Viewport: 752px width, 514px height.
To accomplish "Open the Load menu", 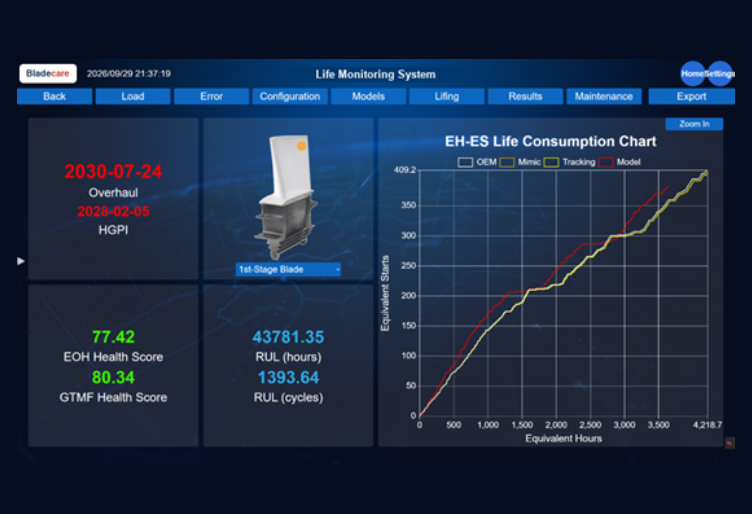I will click(x=133, y=96).
